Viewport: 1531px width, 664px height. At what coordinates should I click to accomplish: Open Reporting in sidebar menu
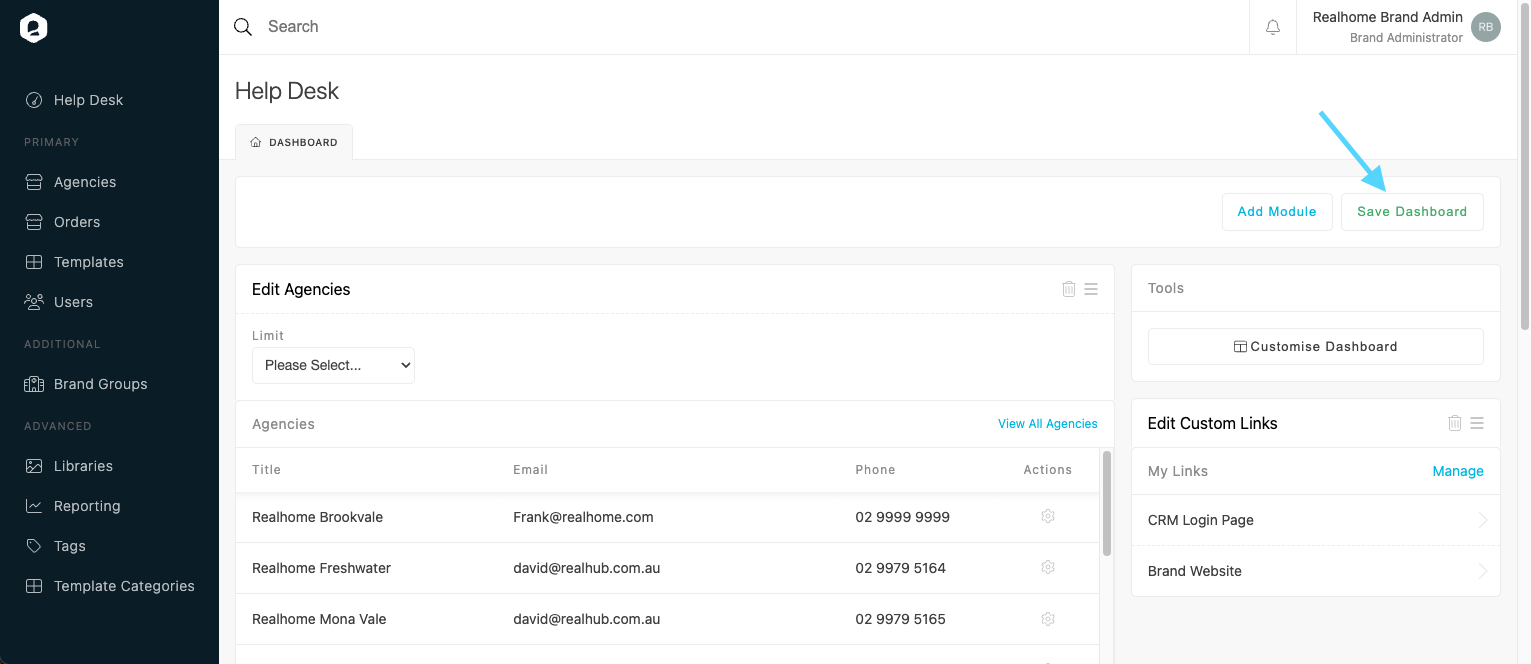(87, 506)
